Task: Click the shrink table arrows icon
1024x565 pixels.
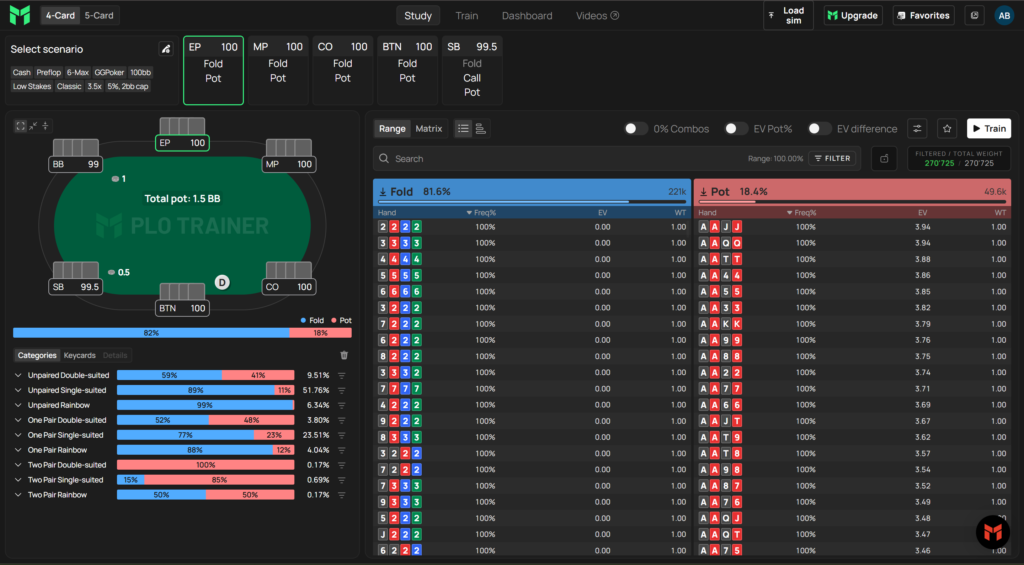Action: 33,126
